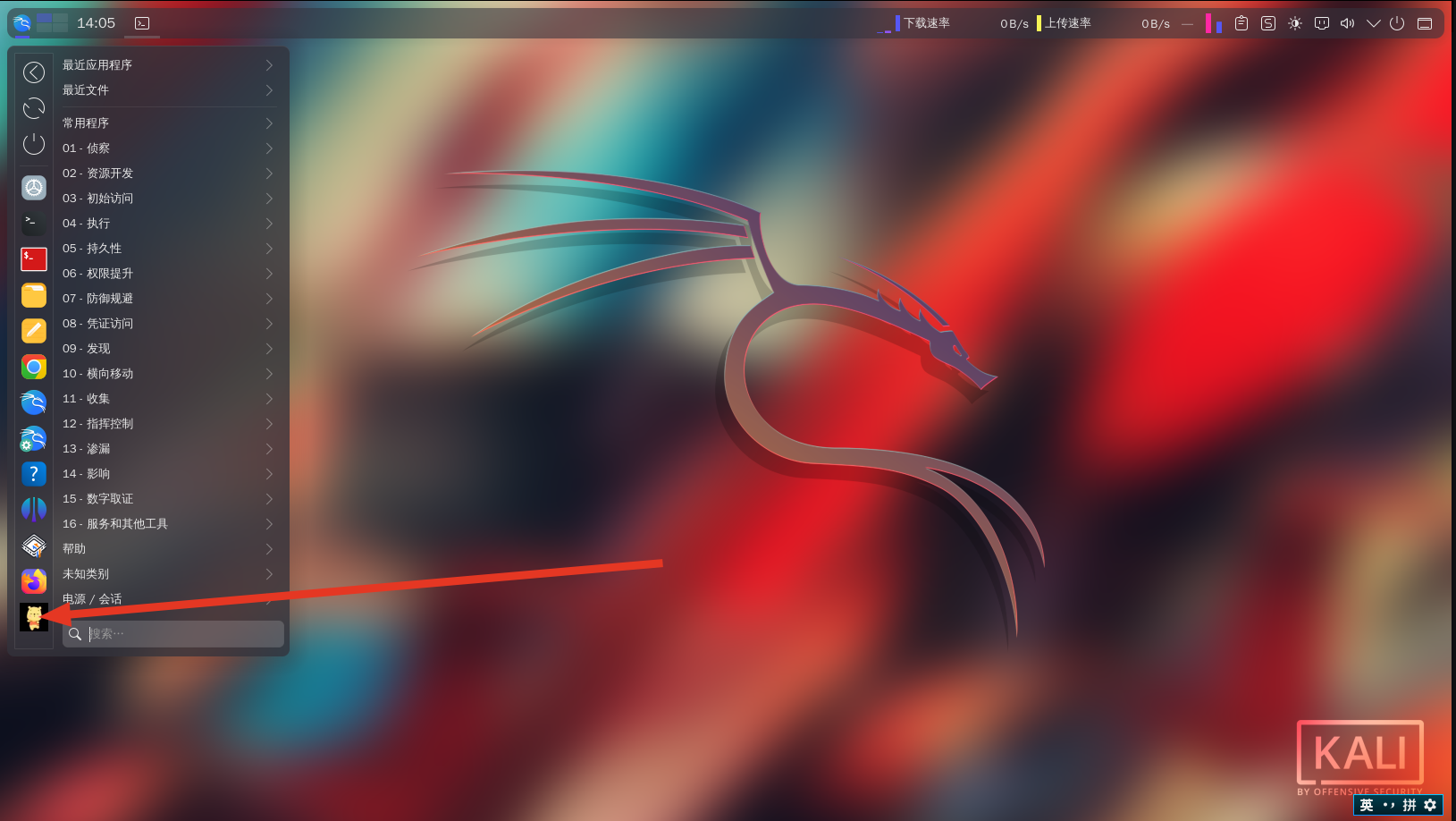
Task: Mute audio via the volume tray icon
Action: (1348, 23)
